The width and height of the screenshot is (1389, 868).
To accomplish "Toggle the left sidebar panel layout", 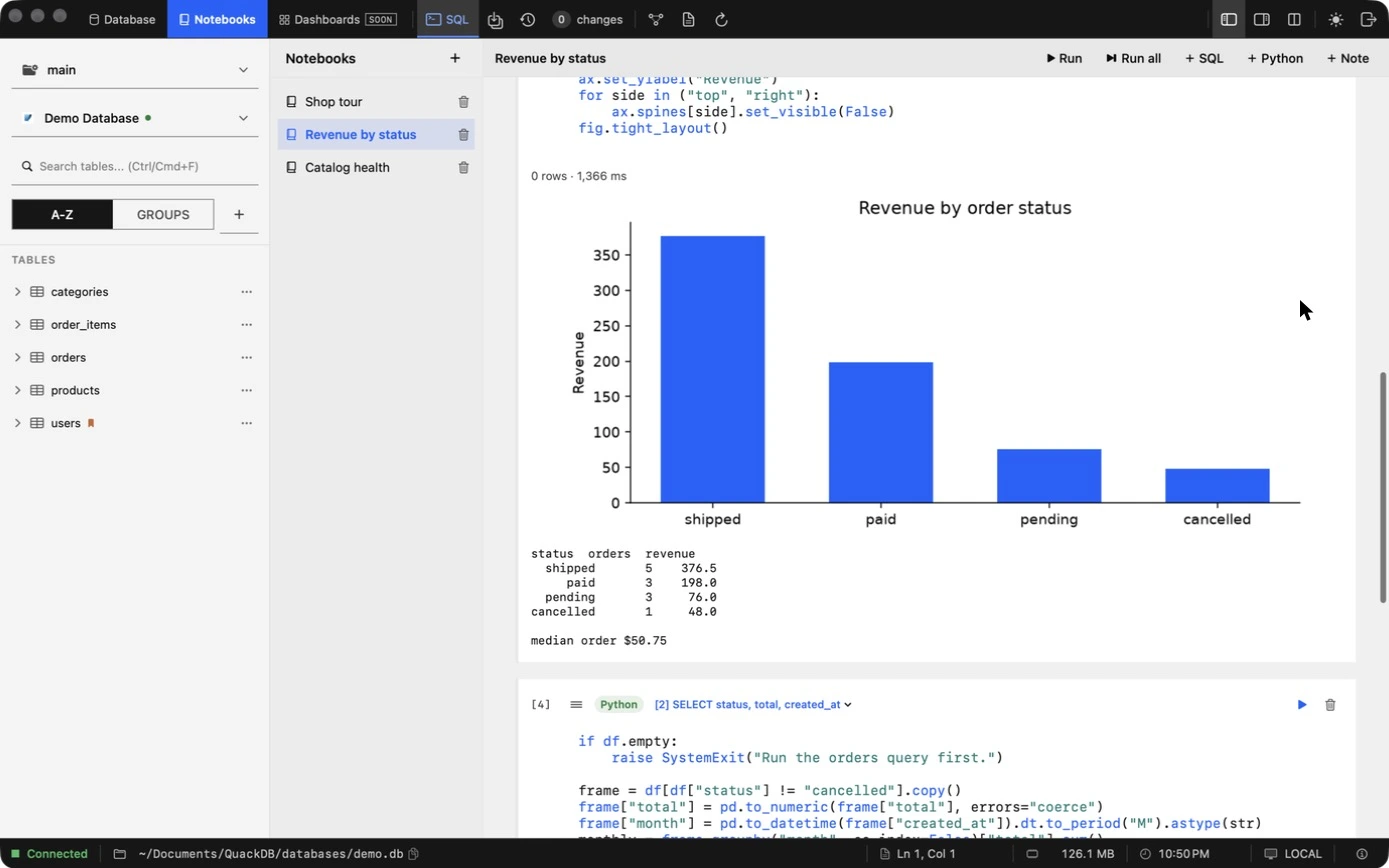I will click(1229, 19).
